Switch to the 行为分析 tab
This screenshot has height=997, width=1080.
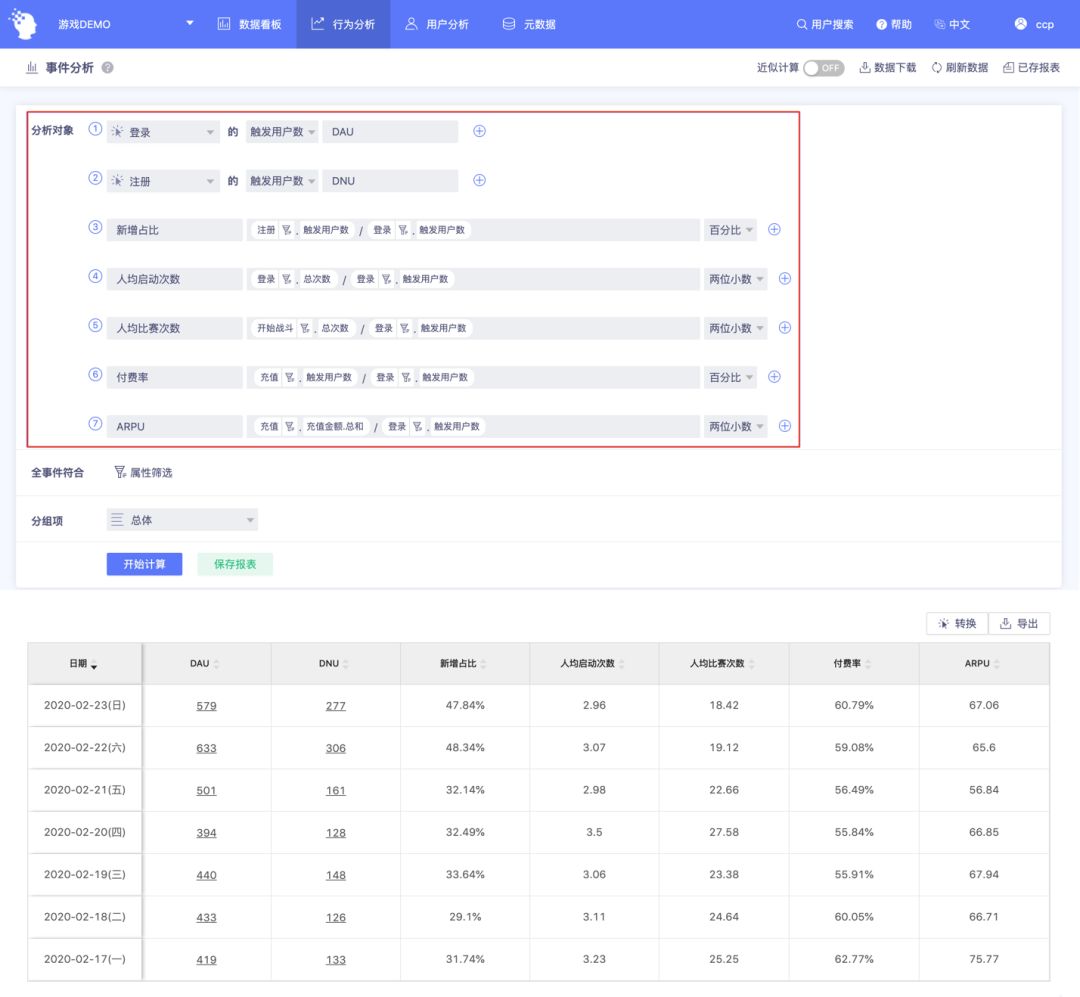point(343,24)
